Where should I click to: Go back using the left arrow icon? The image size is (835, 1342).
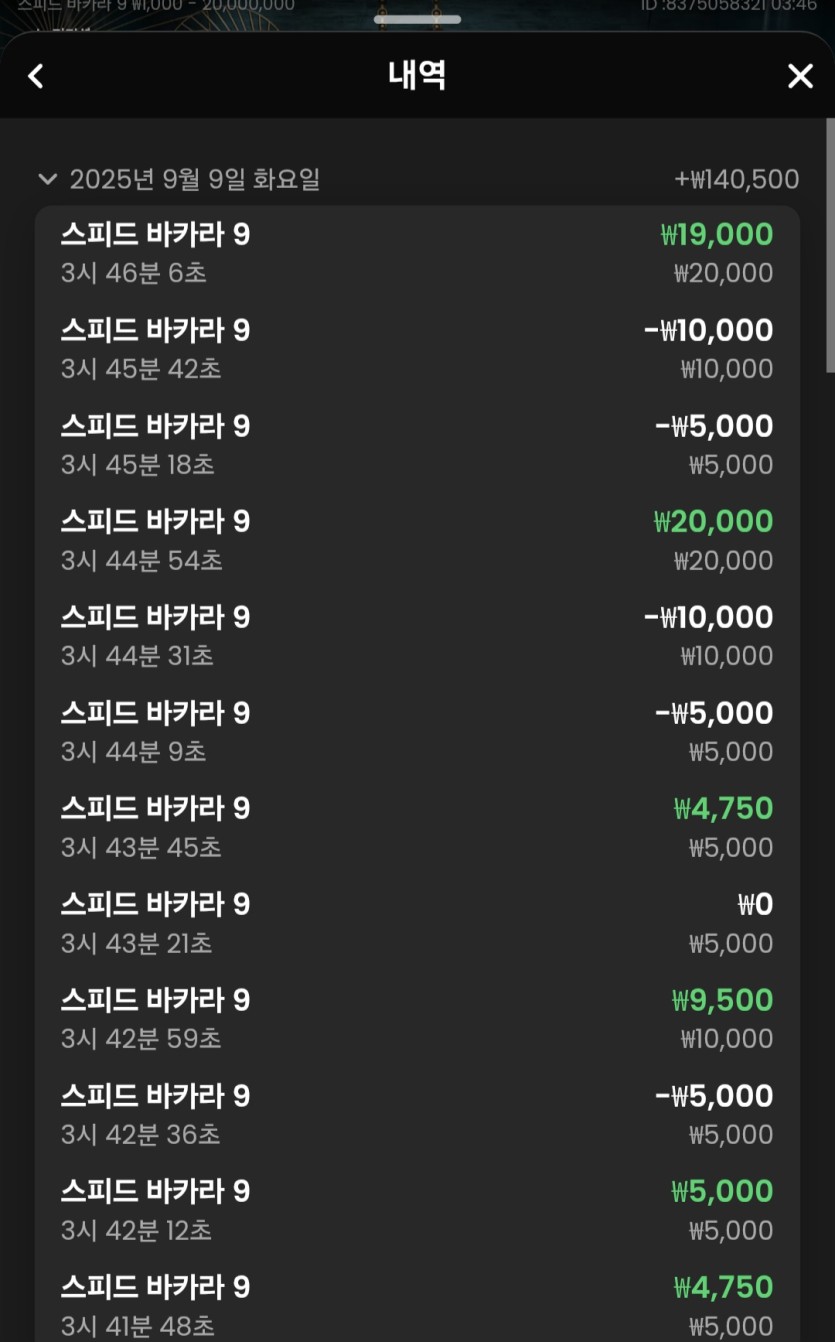(36, 76)
